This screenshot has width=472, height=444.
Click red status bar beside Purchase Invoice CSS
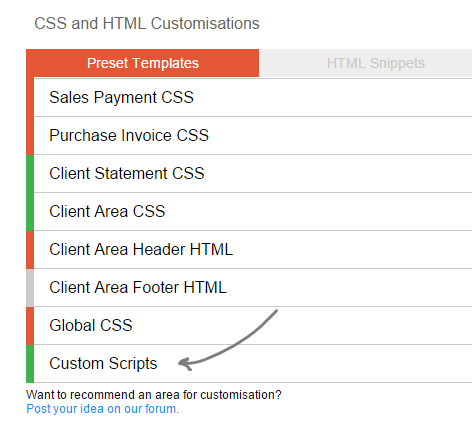(30, 136)
